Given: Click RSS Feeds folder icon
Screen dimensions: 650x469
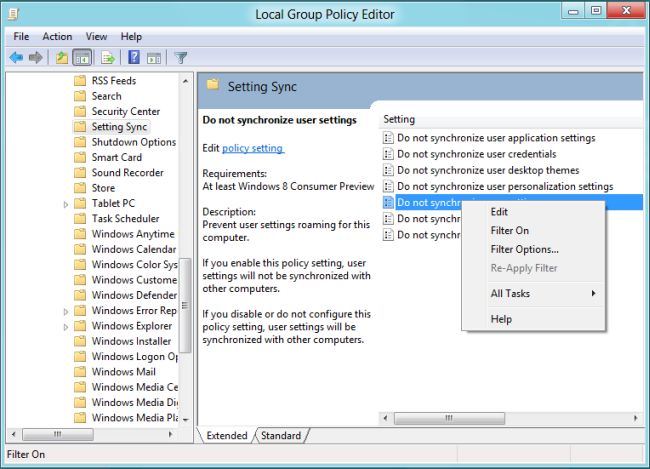Looking at the screenshot, I should (80, 80).
